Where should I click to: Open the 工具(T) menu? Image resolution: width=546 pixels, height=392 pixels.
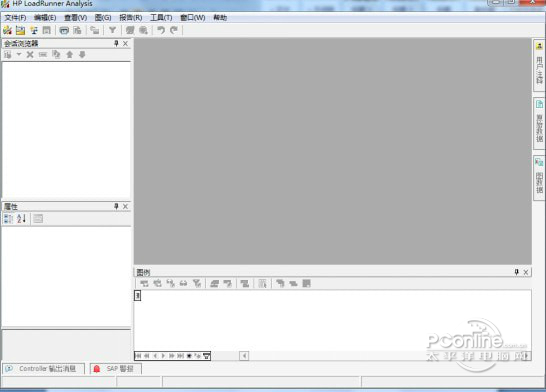161,17
